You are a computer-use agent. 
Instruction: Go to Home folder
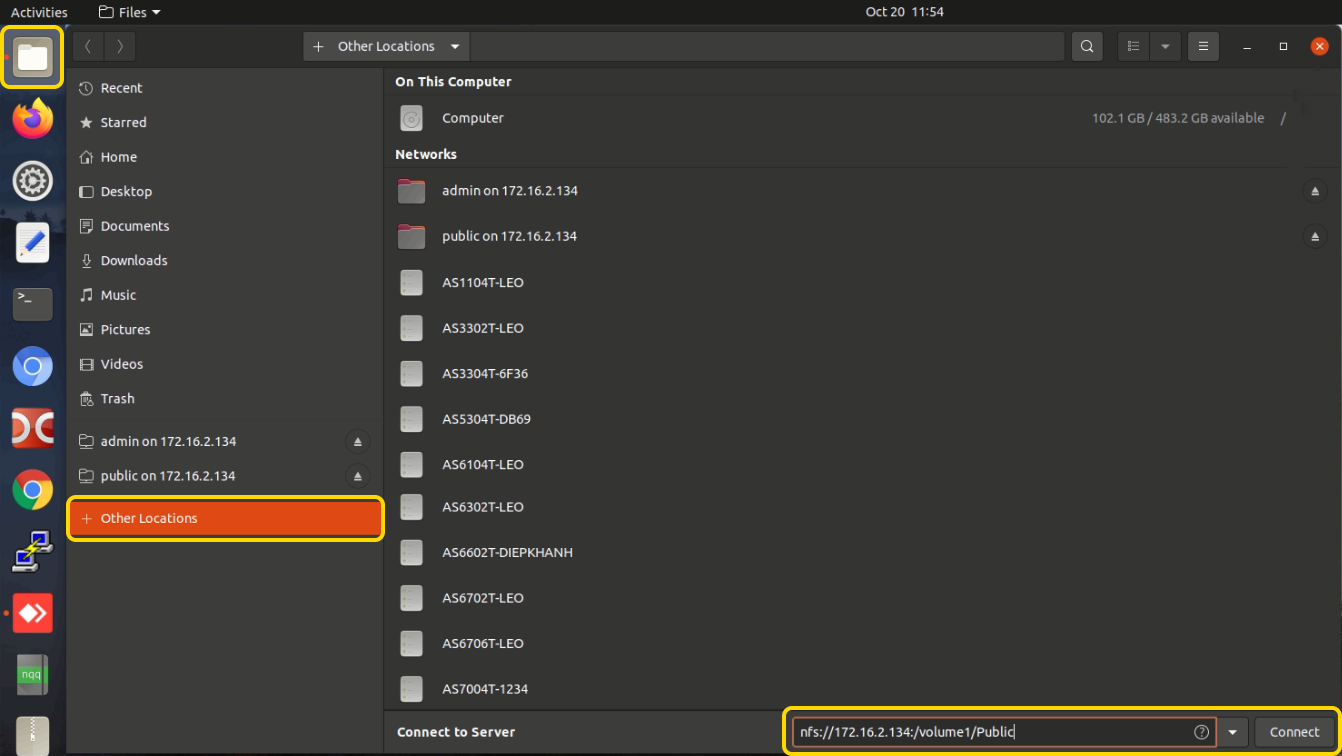pyautogui.click(x=225, y=157)
